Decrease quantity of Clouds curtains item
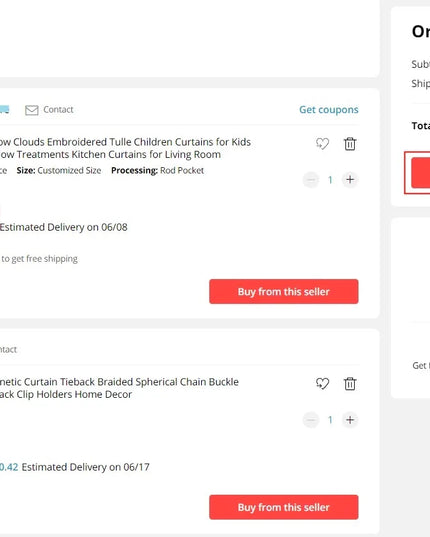The height and width of the screenshot is (537, 430). pos(311,179)
